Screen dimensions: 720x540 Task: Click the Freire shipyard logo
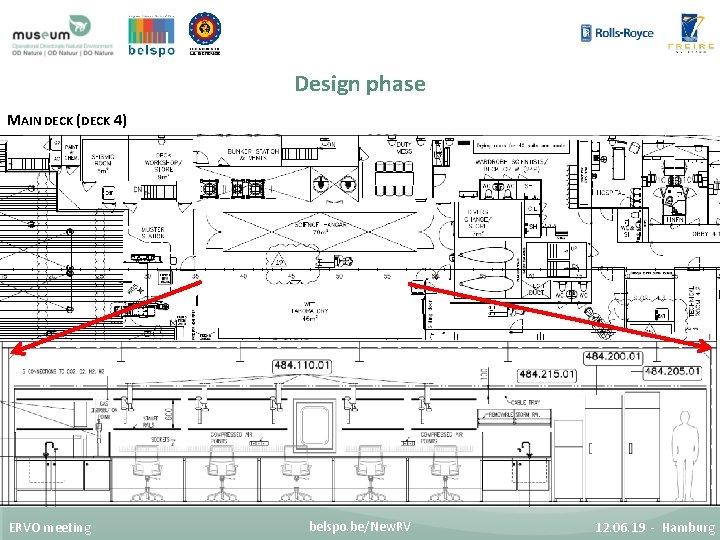692,33
